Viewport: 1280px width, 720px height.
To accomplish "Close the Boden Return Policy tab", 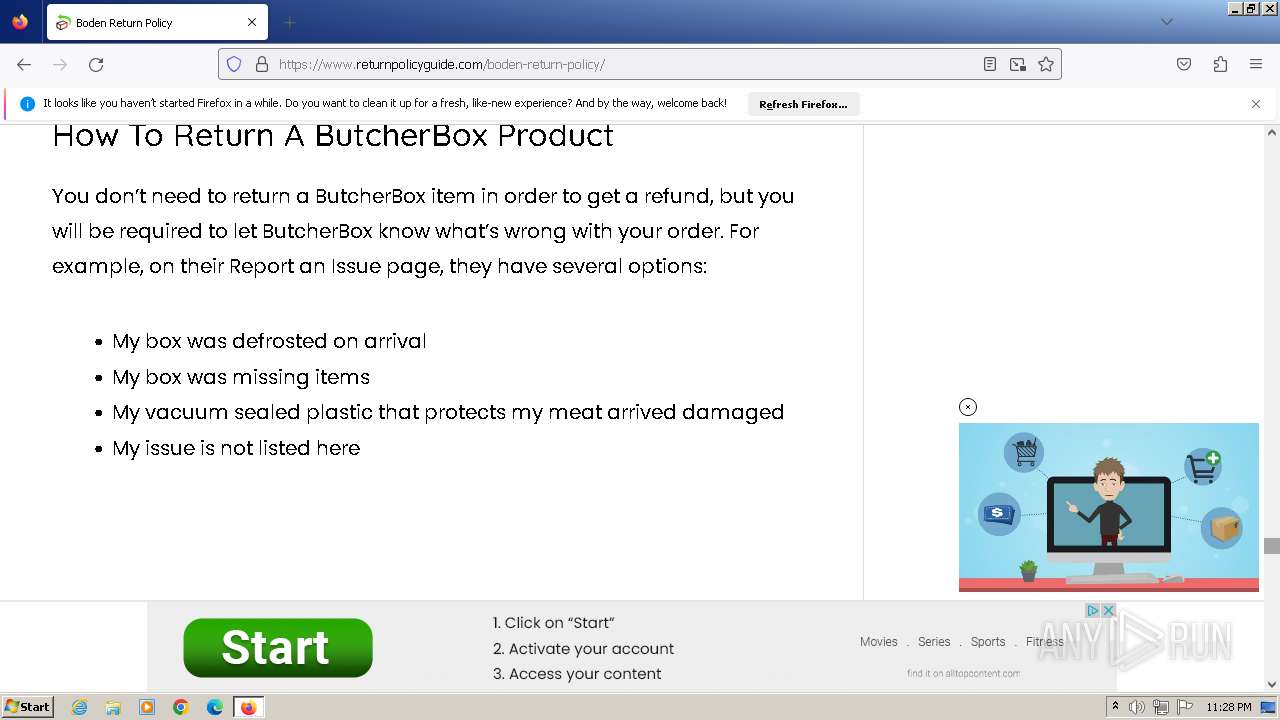I will [x=252, y=22].
